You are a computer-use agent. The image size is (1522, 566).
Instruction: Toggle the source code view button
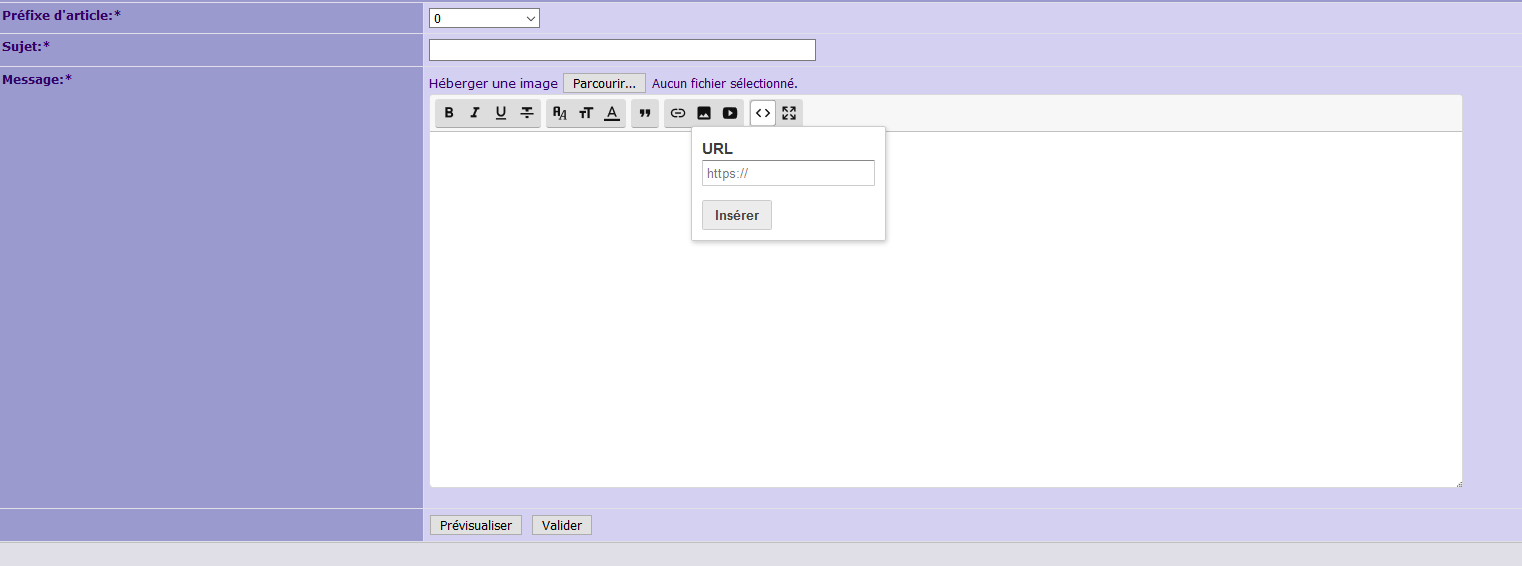point(763,113)
